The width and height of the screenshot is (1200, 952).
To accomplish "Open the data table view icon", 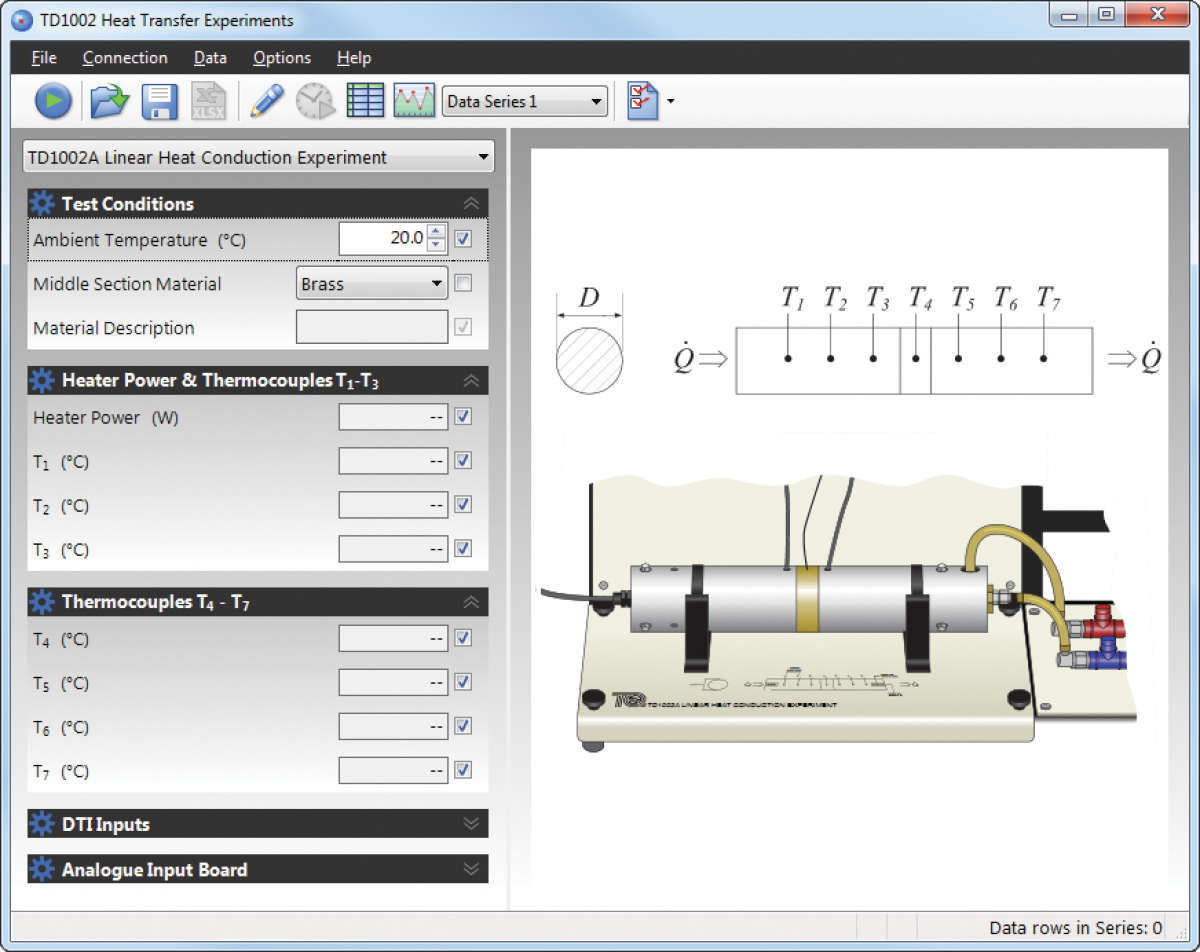I will click(x=365, y=101).
